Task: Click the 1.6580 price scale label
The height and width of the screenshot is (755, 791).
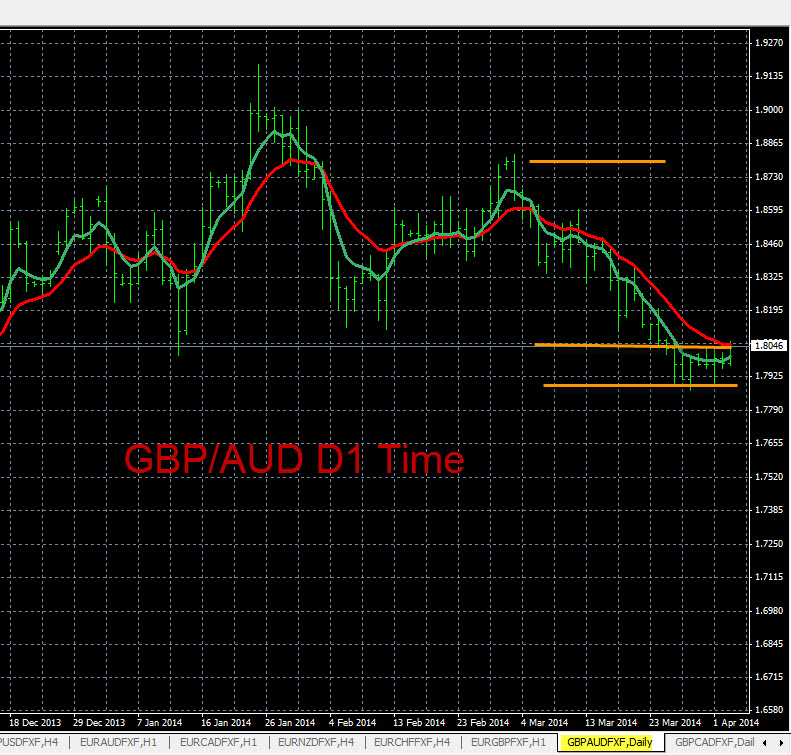Action: coord(769,710)
